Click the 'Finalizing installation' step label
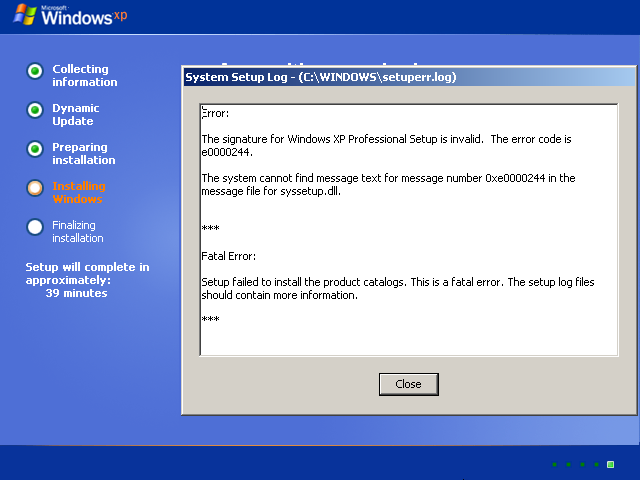 78,231
